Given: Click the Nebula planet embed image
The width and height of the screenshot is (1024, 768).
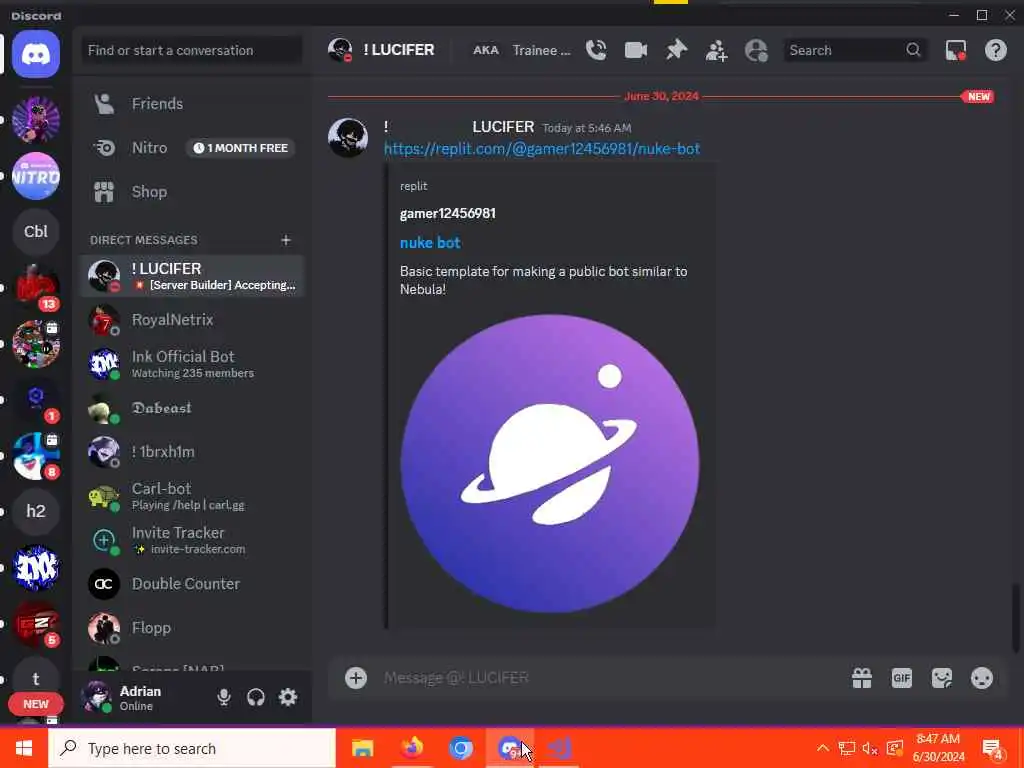Looking at the screenshot, I should [550, 464].
